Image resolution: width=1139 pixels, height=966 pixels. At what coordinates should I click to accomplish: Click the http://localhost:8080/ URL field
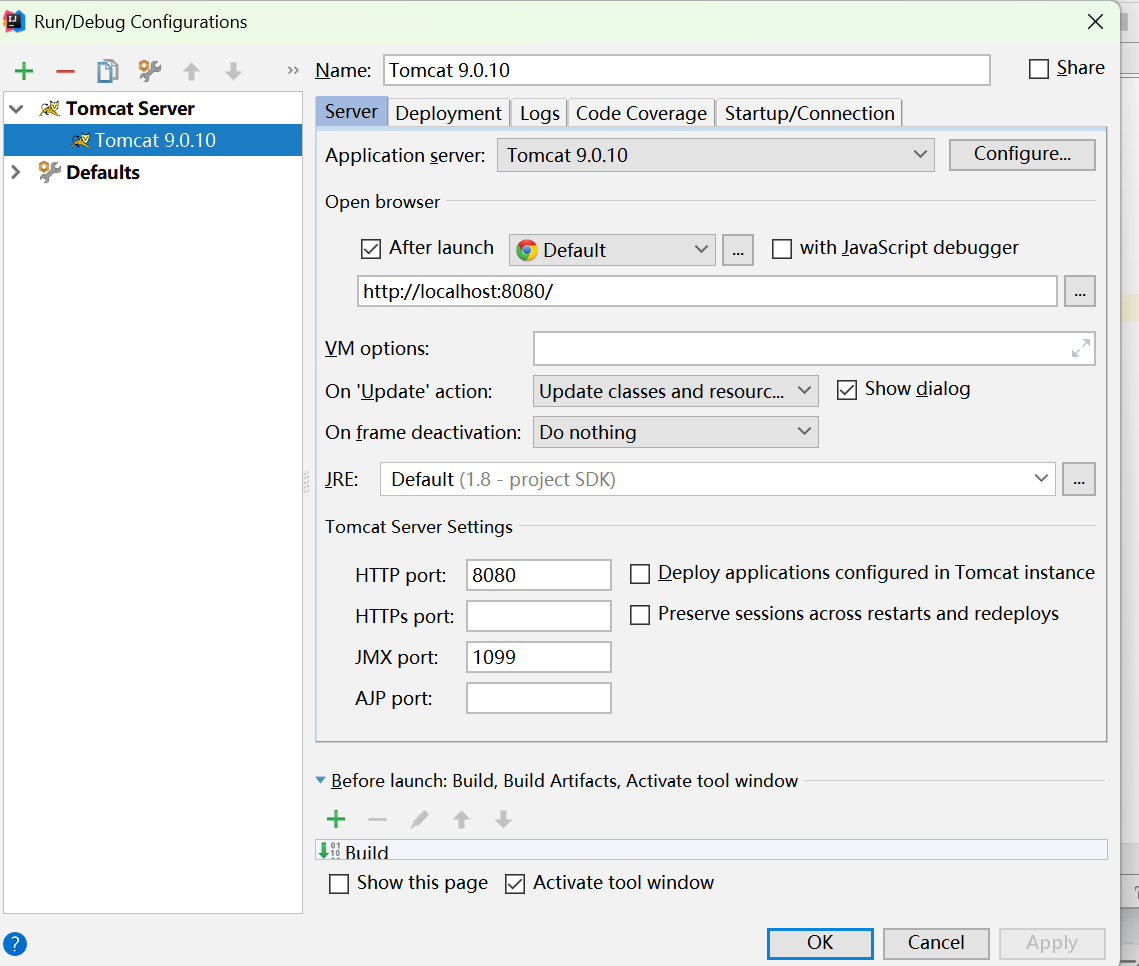tap(707, 291)
